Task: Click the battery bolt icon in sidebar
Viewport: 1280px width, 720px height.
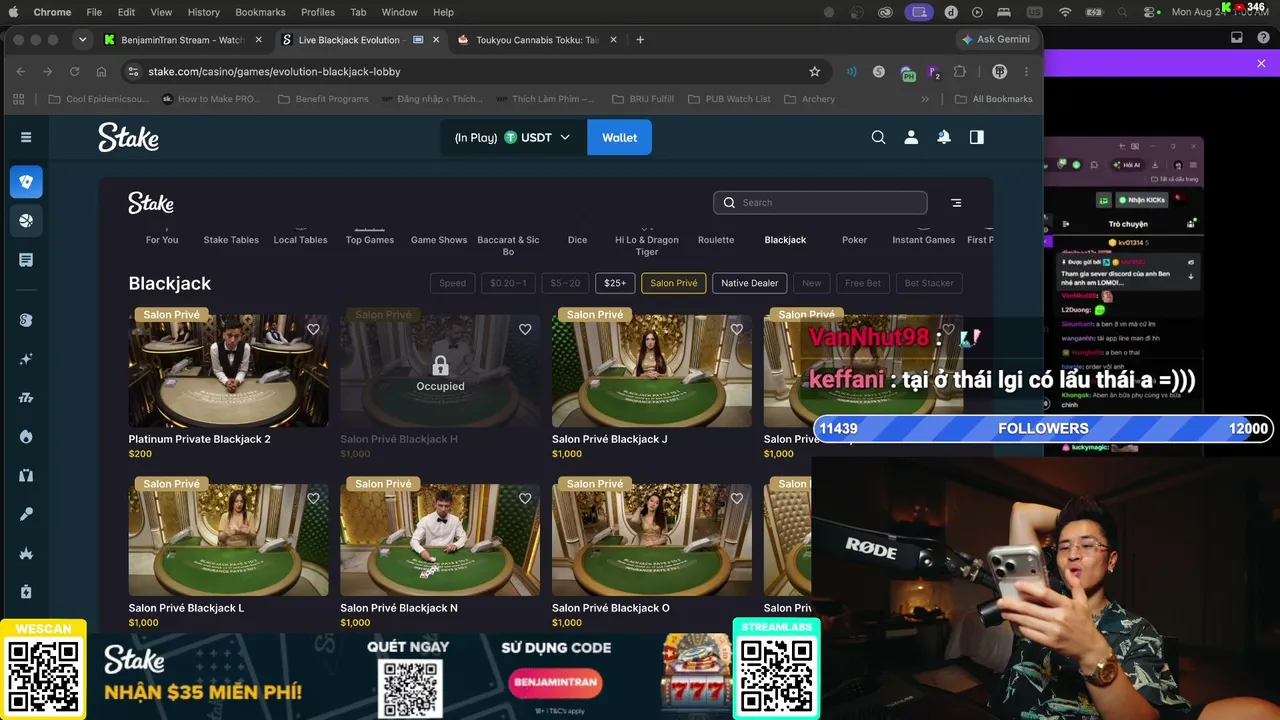Action: (x=26, y=591)
